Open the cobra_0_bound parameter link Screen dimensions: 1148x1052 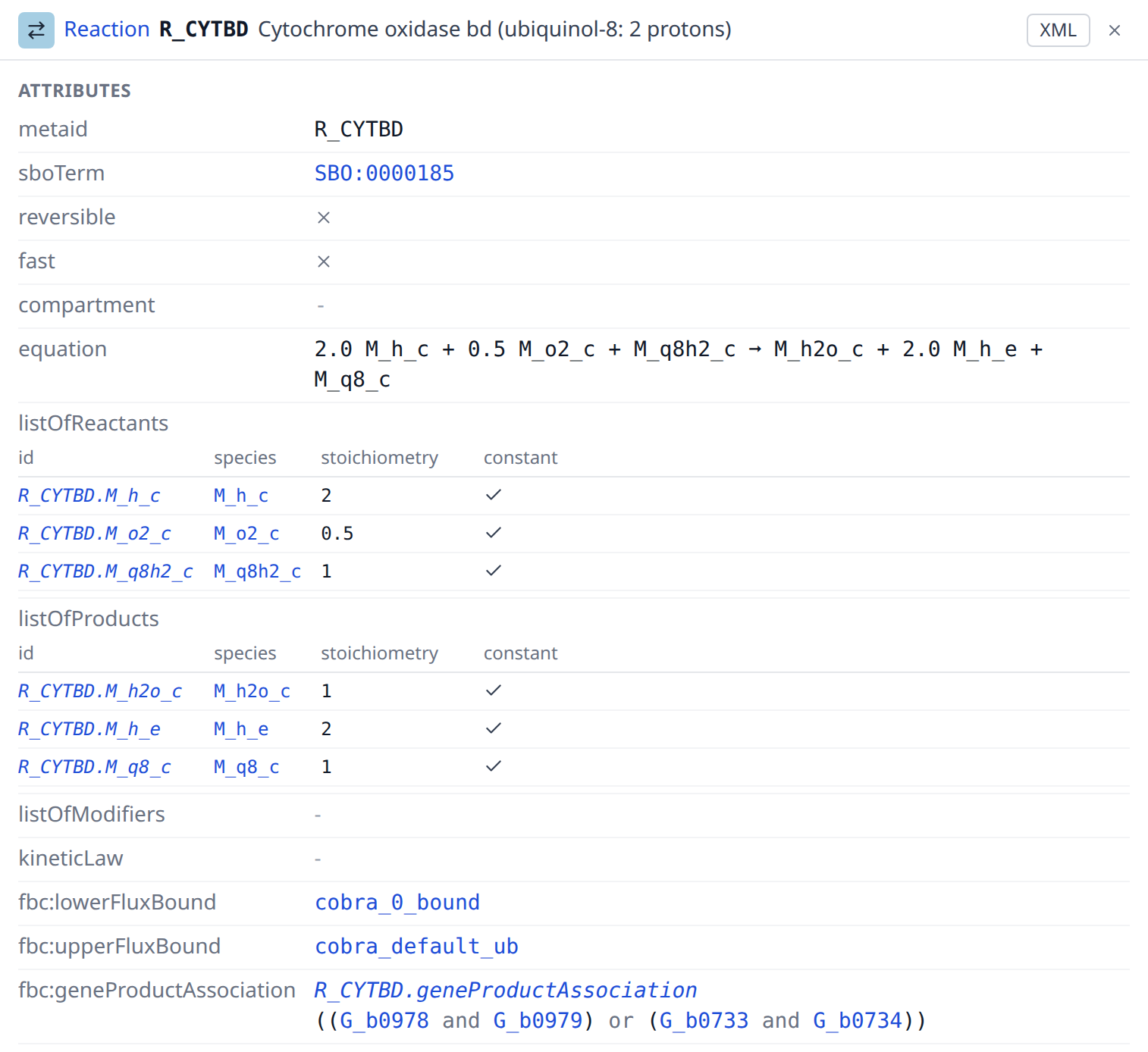pos(397,903)
